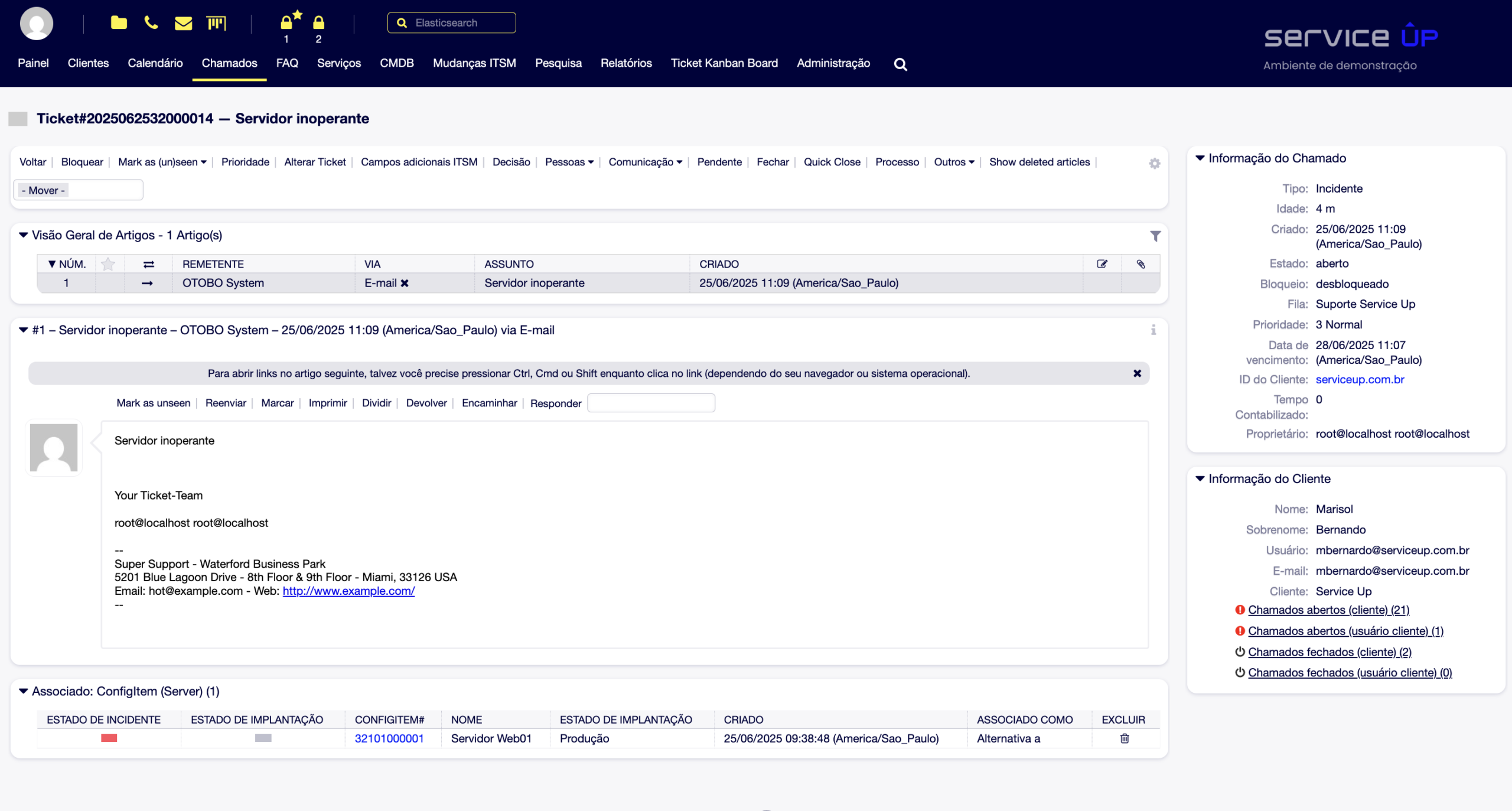Open the Pessoas dropdown menu
The width and height of the screenshot is (1512, 811).
(x=569, y=162)
